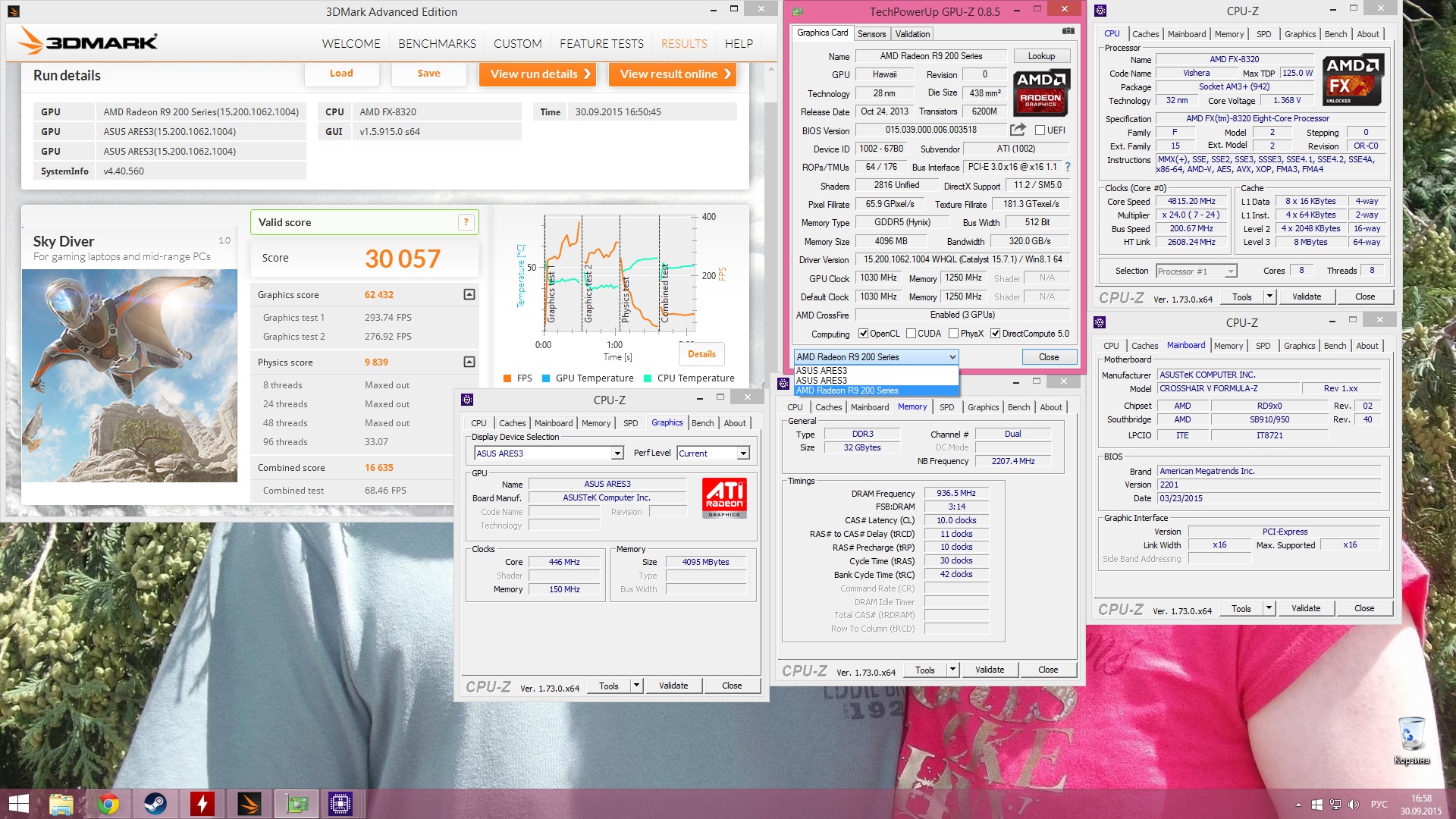This screenshot has width=1456, height=819.
Task: Click the РУС language indicator
Action: coord(1379,805)
